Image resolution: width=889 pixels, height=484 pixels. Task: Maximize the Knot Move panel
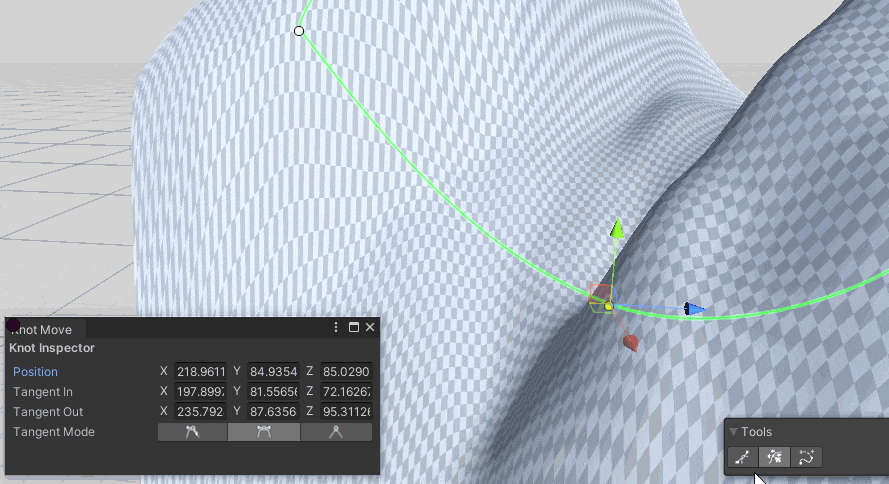[353, 327]
